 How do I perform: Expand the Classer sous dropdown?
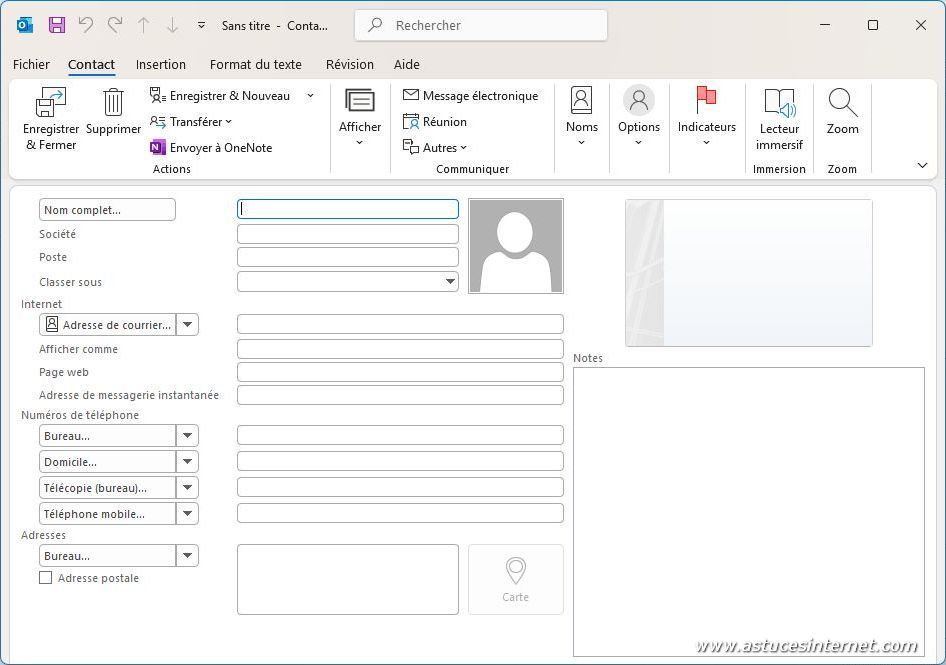coord(449,282)
